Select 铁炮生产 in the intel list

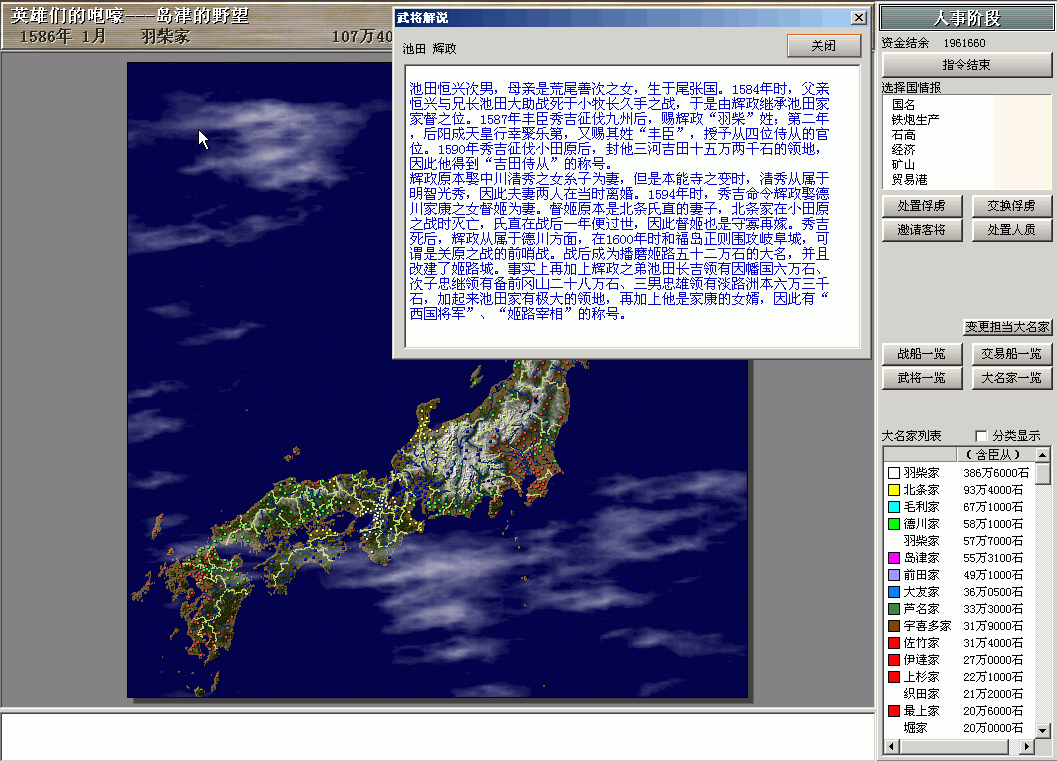coord(915,119)
